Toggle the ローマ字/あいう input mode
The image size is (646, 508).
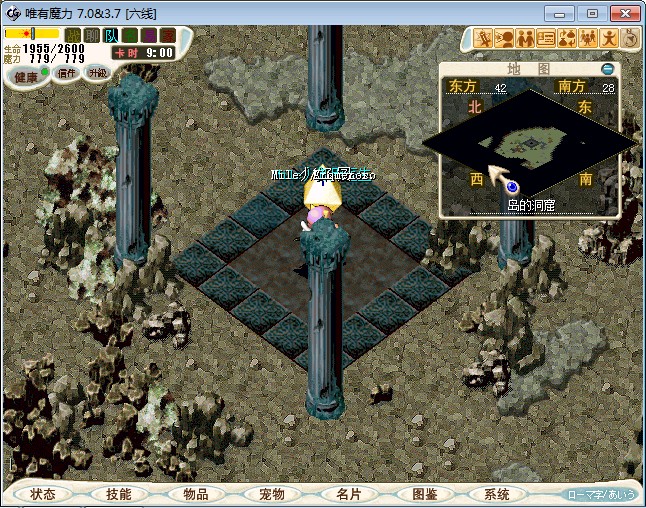pos(601,495)
